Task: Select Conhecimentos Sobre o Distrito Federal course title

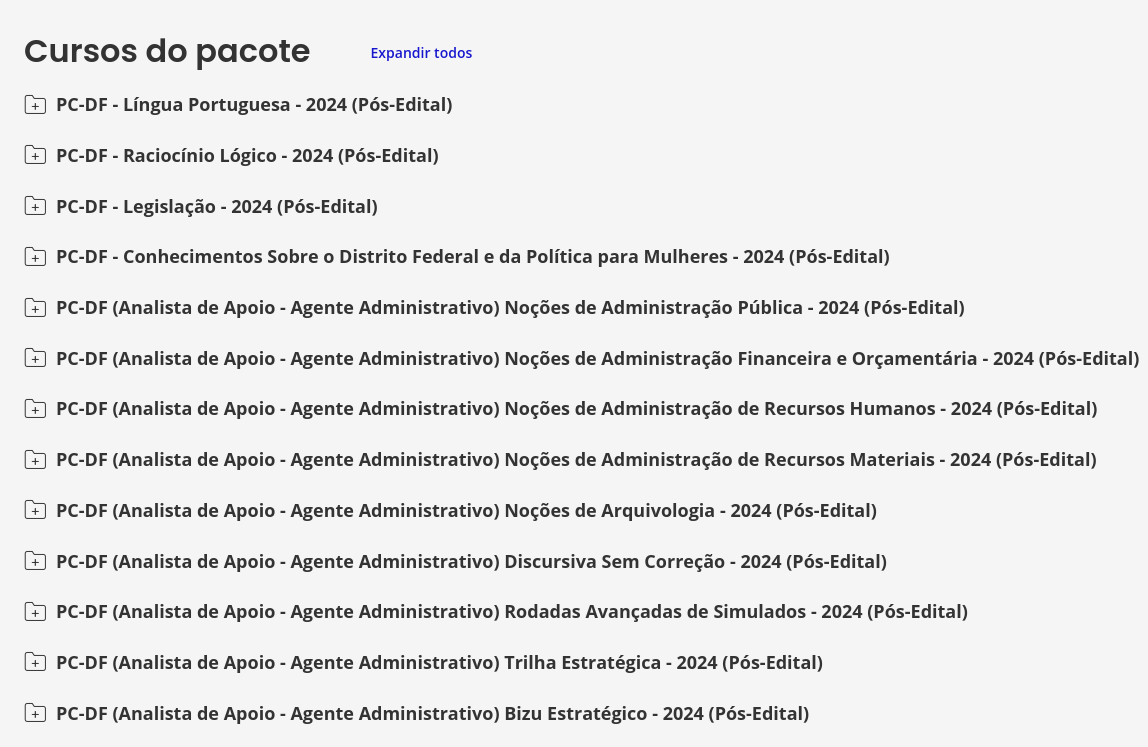Action: pyautogui.click(x=473, y=257)
